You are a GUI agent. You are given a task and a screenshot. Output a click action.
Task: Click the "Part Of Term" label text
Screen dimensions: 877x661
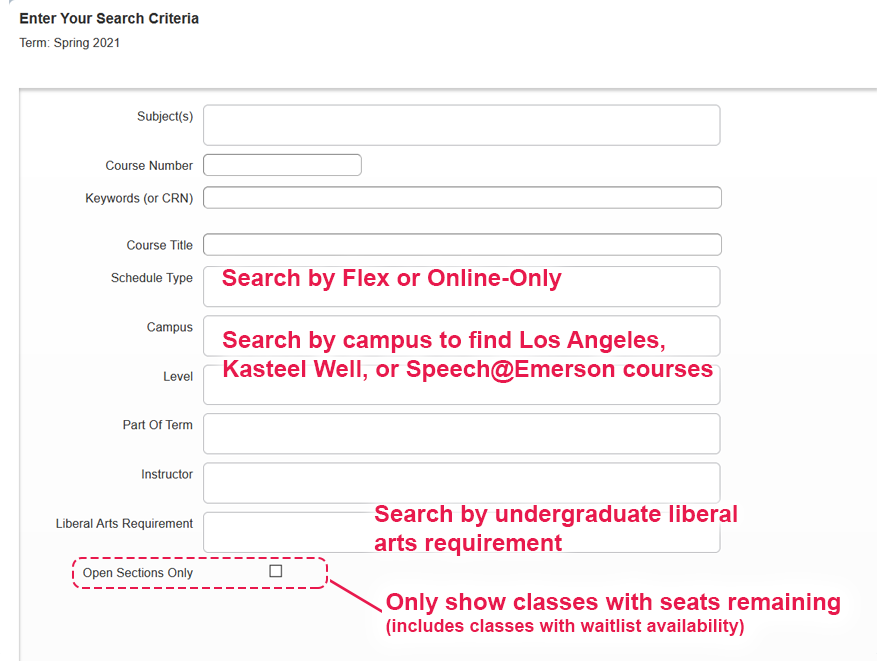coord(157,426)
